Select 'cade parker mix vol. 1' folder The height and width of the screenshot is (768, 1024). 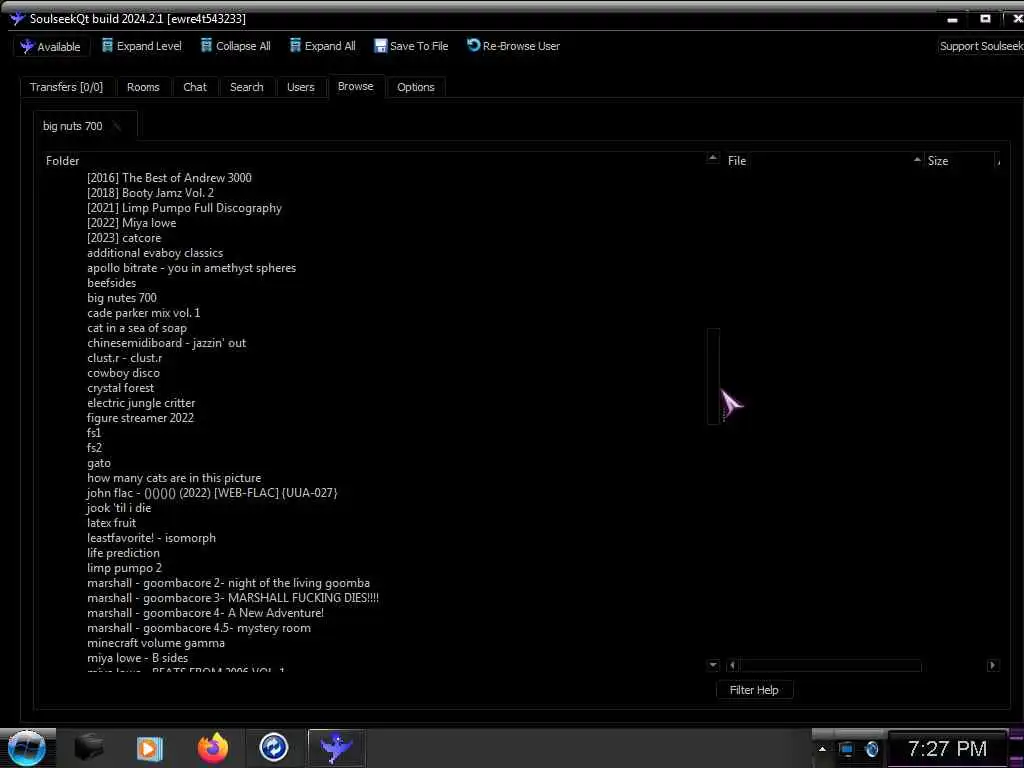pyautogui.click(x=144, y=313)
